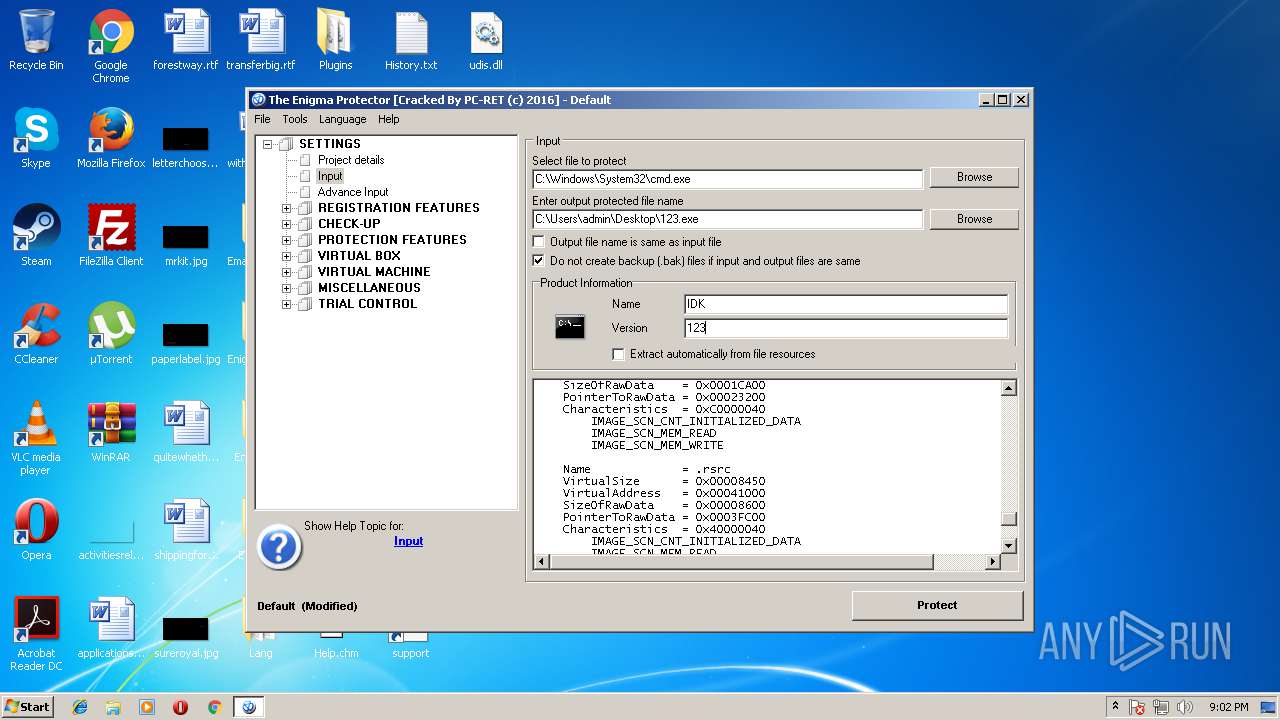Expand TRIAL CONTROL tree node

[x=287, y=304]
